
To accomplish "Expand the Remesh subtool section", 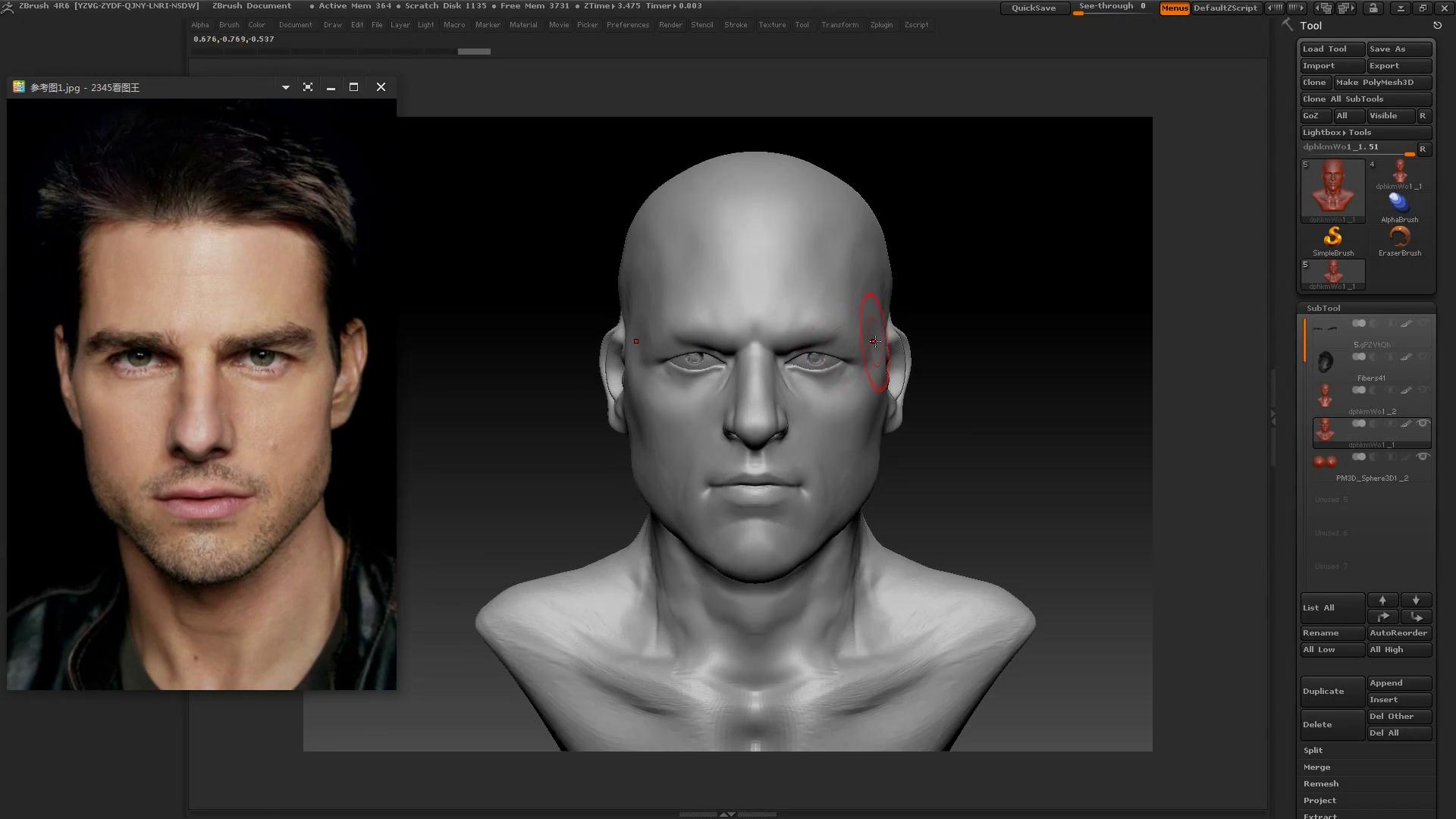I will [x=1320, y=783].
